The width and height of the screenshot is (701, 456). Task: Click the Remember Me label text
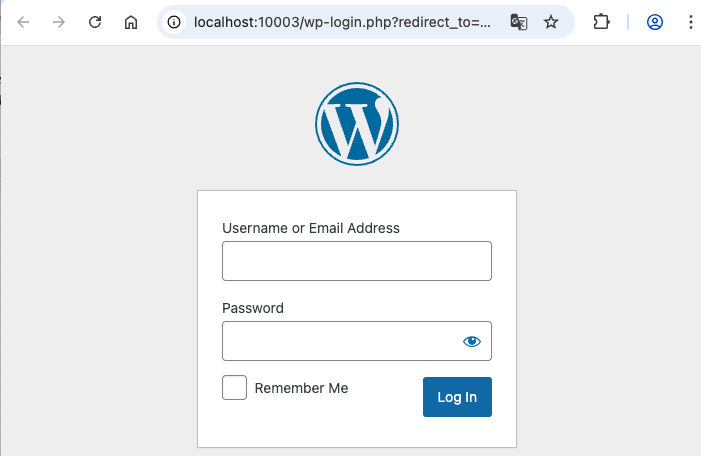pyautogui.click(x=301, y=388)
